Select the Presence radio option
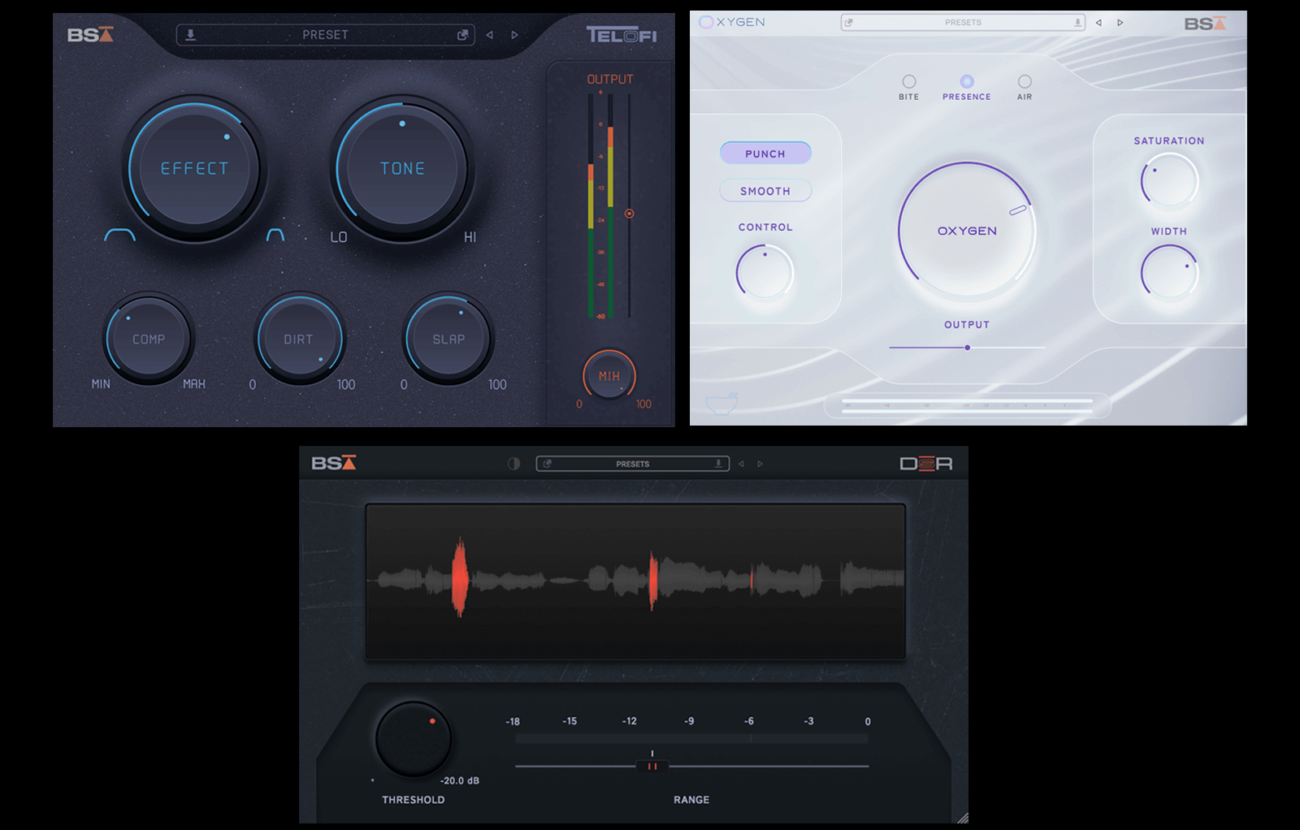The height and width of the screenshot is (830, 1300). [x=966, y=82]
